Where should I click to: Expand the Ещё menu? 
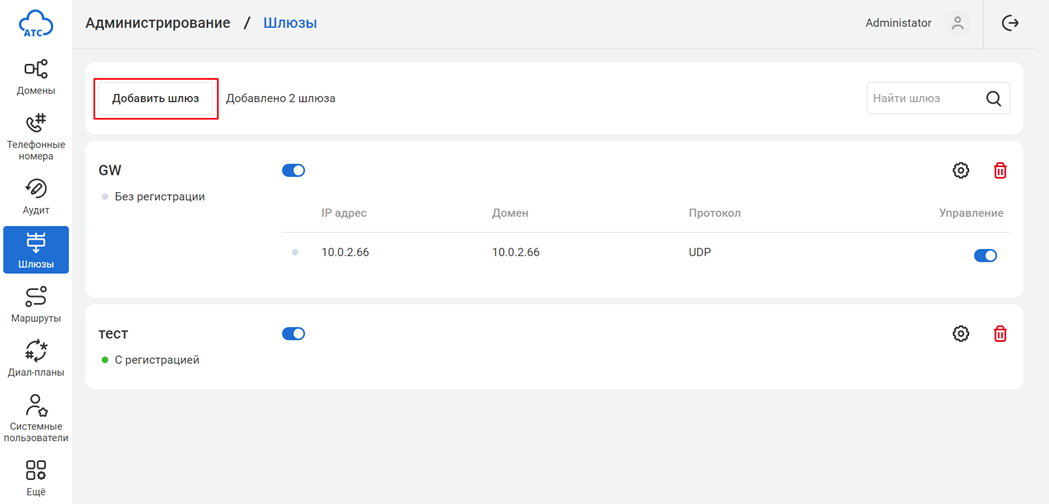coord(36,477)
